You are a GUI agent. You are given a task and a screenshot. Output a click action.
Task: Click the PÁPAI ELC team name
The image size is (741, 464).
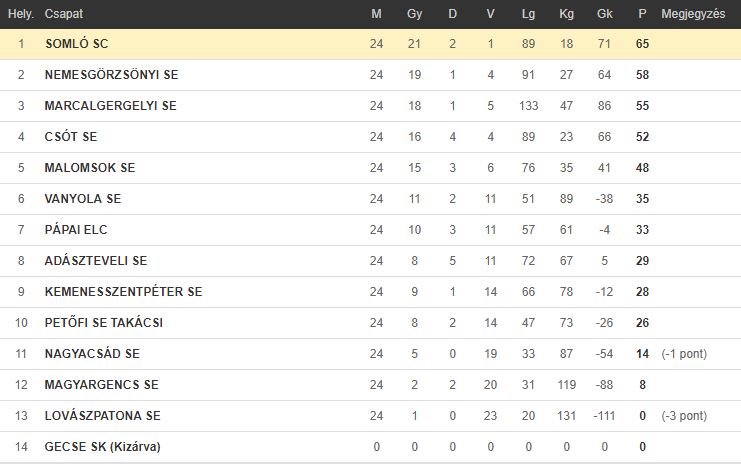(x=76, y=230)
